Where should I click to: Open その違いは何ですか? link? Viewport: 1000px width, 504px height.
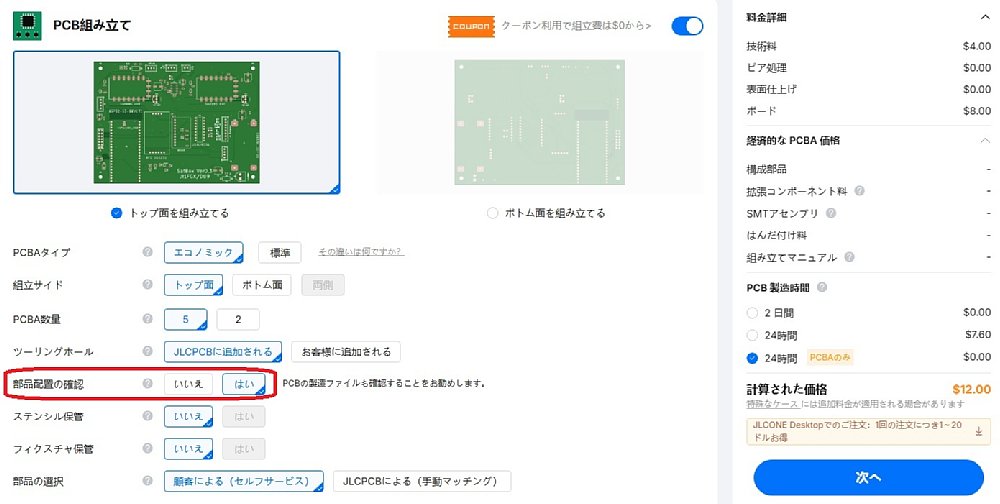tap(361, 252)
